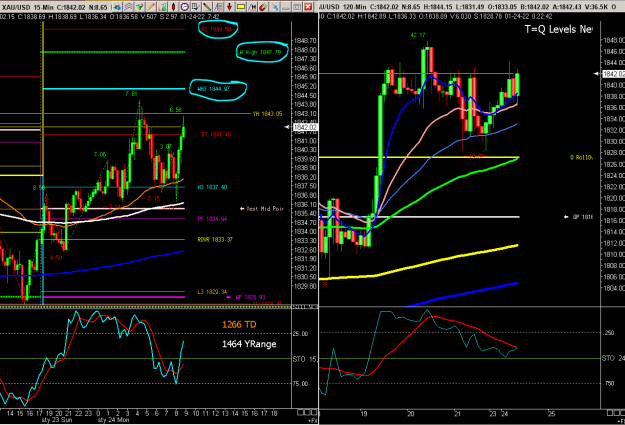Click the 20 date mark on 120-Min time axis
The height and width of the screenshot is (425, 625).
pyautogui.click(x=411, y=414)
